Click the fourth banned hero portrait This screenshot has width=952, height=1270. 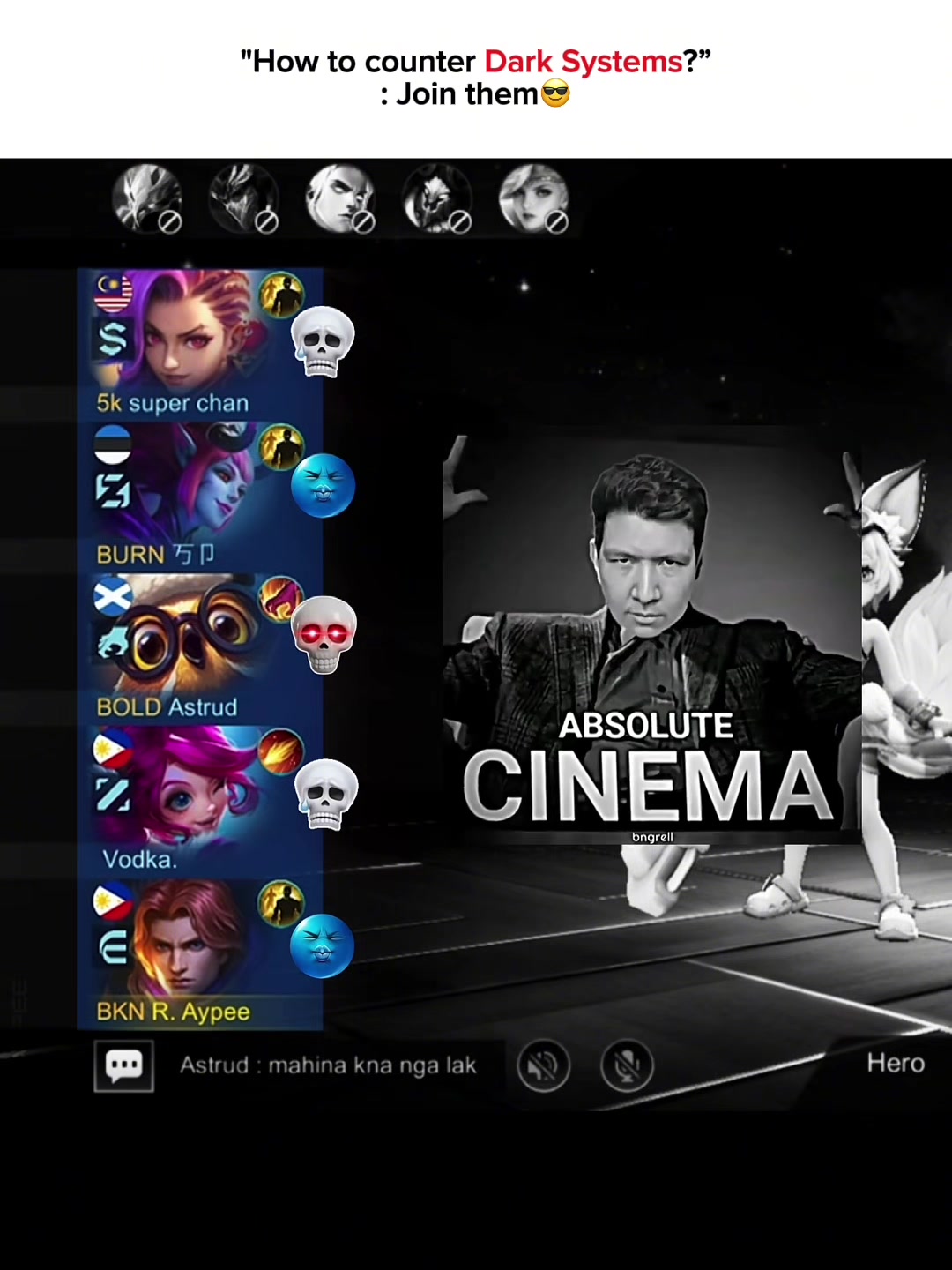[x=438, y=198]
